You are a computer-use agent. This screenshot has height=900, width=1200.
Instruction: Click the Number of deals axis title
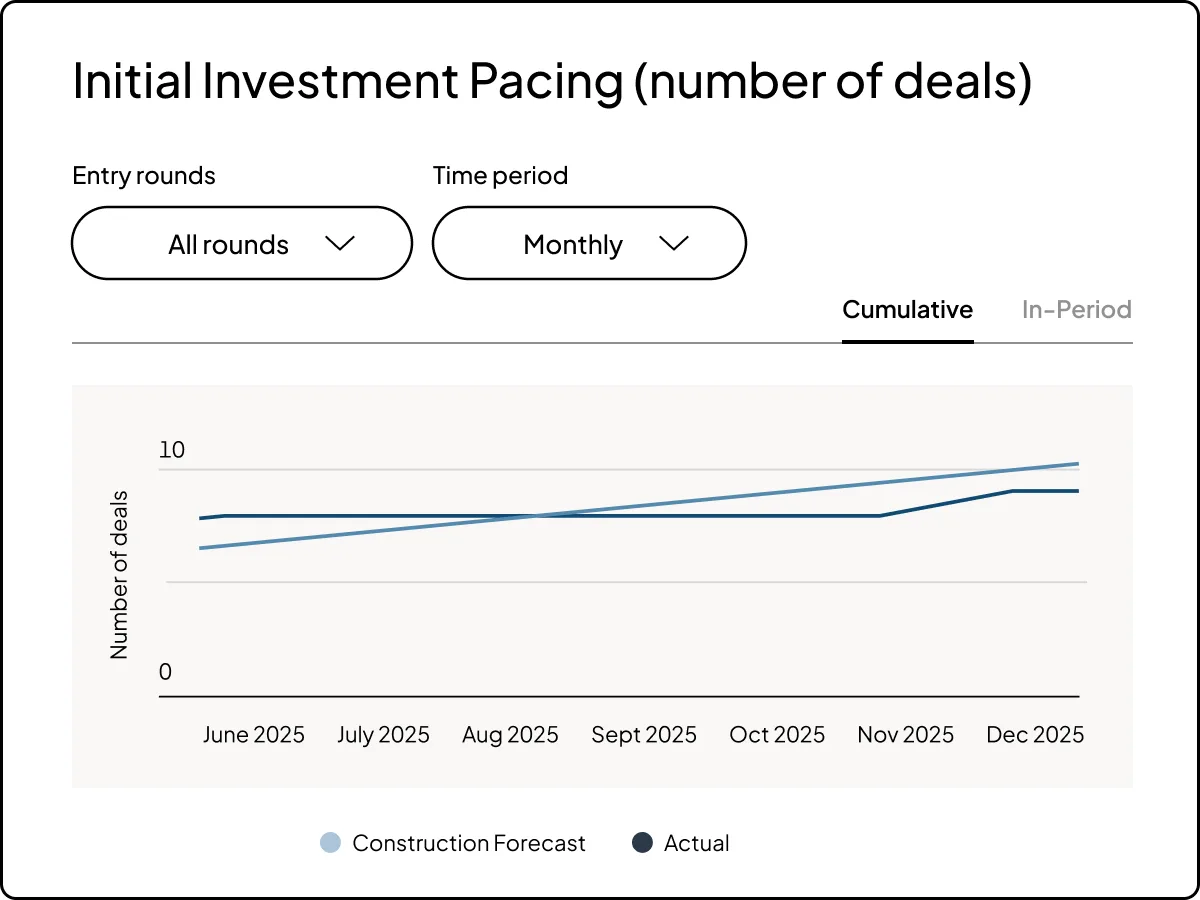tap(120, 574)
